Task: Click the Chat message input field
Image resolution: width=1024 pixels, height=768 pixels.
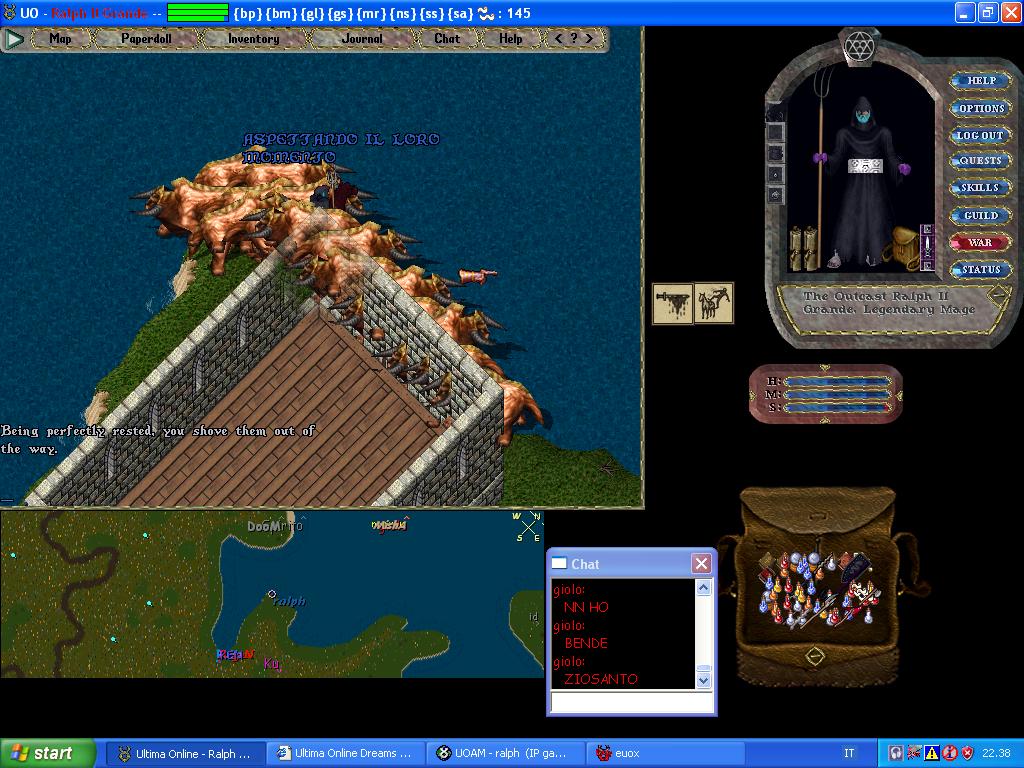Action: 632,702
